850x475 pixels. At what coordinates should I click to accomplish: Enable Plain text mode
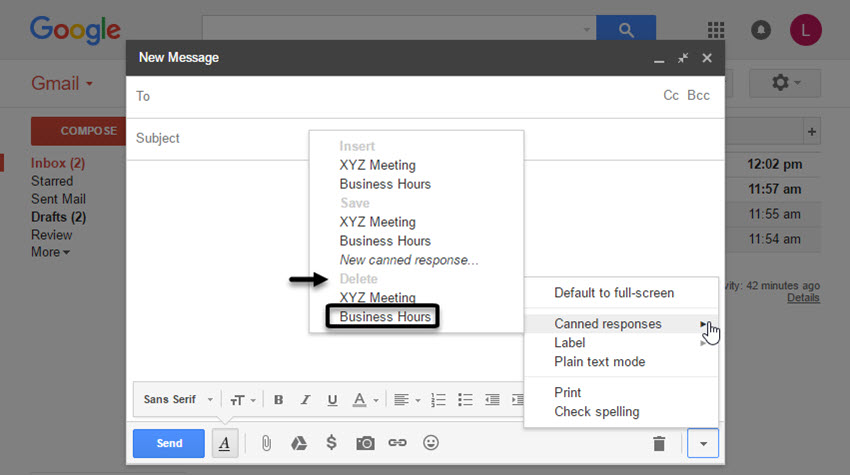pos(600,362)
